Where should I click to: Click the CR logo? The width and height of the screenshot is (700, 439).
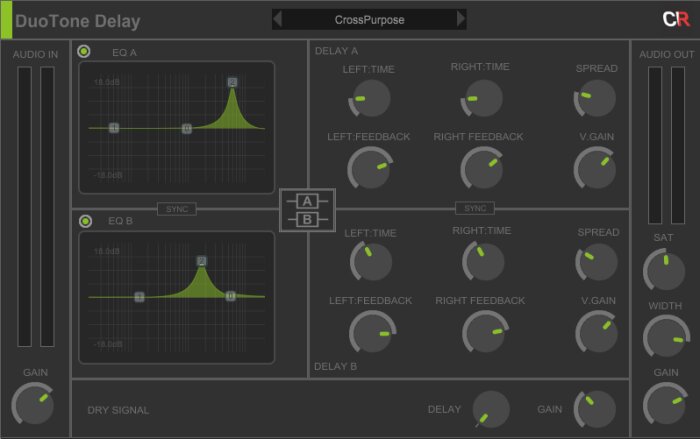676,19
